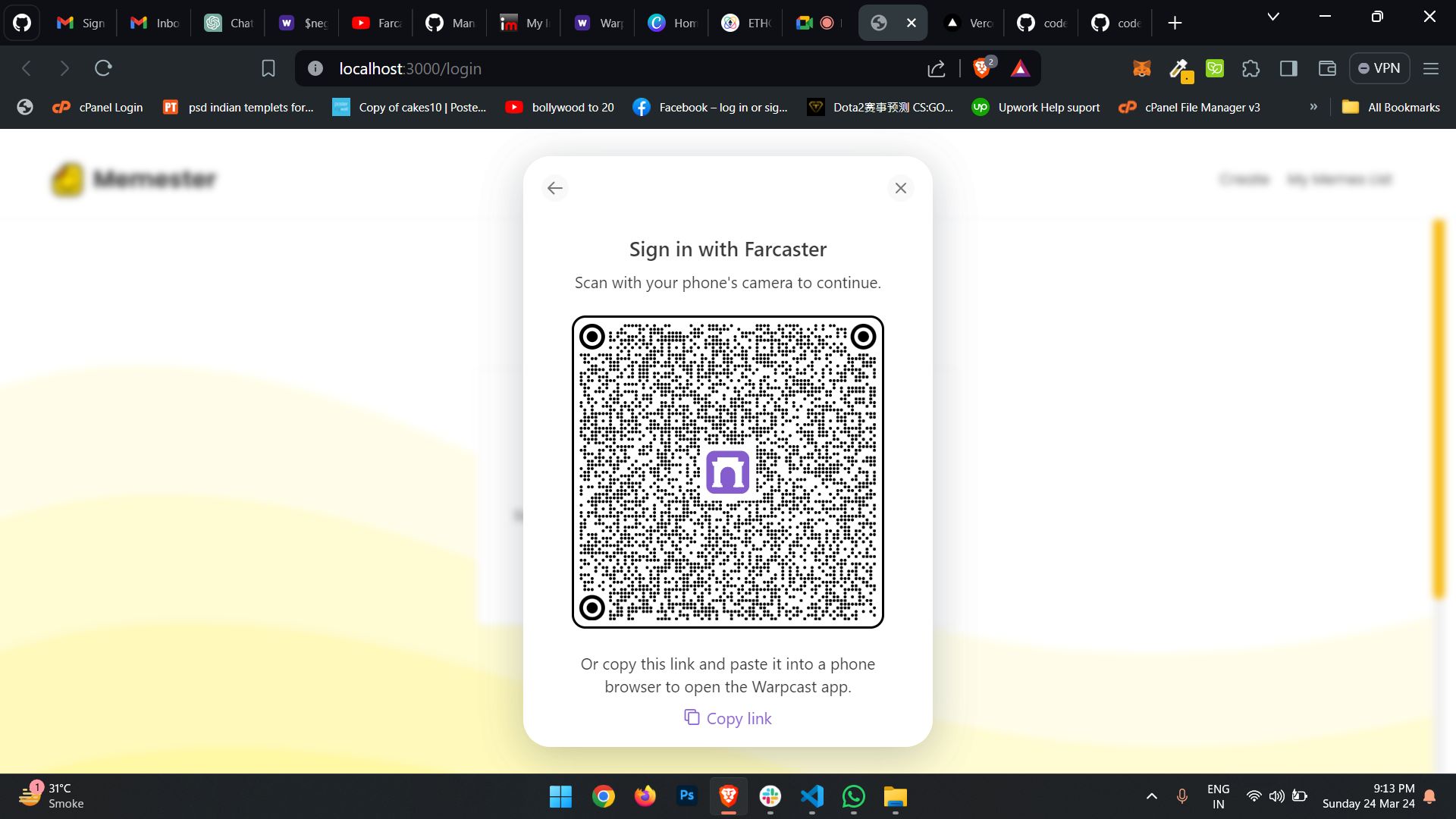Image resolution: width=1456 pixels, height=819 pixels.
Task: Open Upwork Help suport bookmark
Action: [x=1036, y=108]
